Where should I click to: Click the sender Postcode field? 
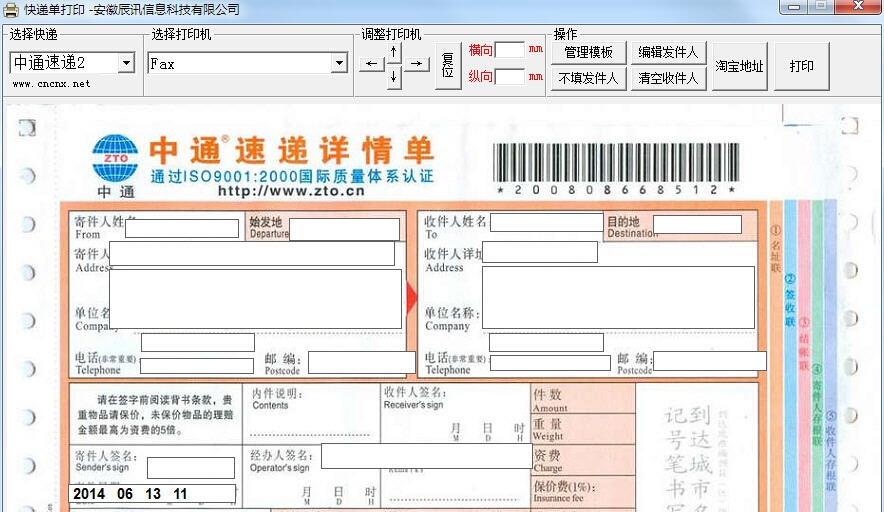pyautogui.click(x=362, y=363)
